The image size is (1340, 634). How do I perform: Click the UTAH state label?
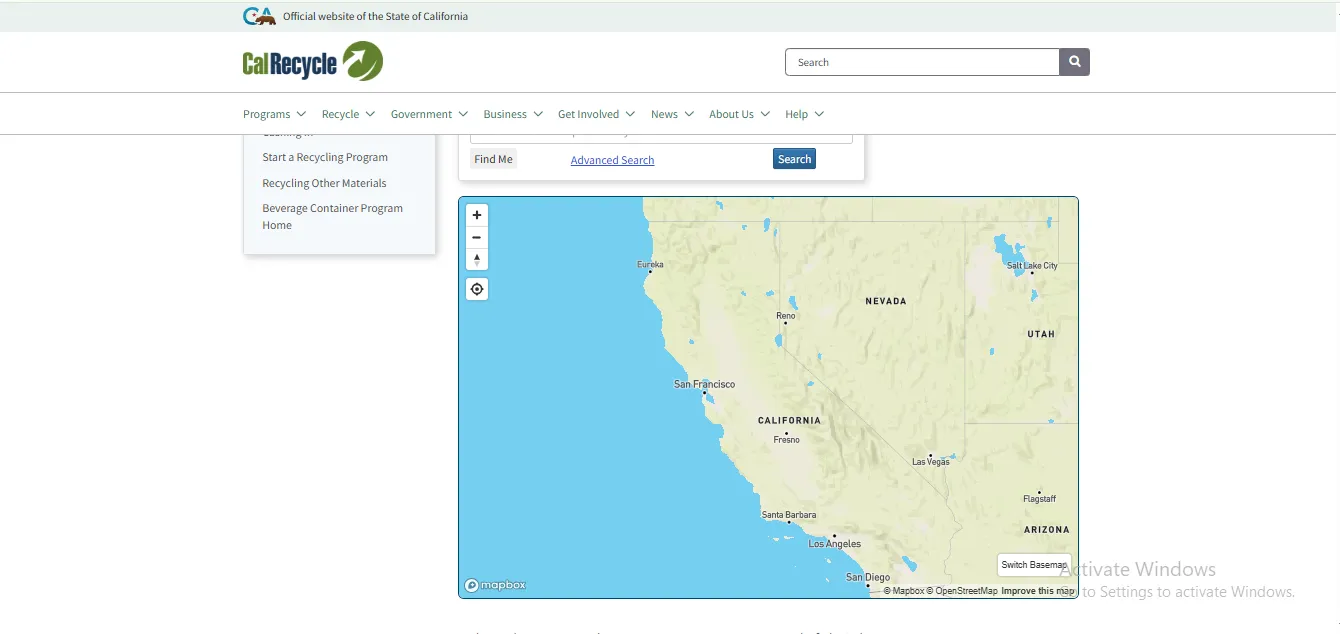point(1041,334)
